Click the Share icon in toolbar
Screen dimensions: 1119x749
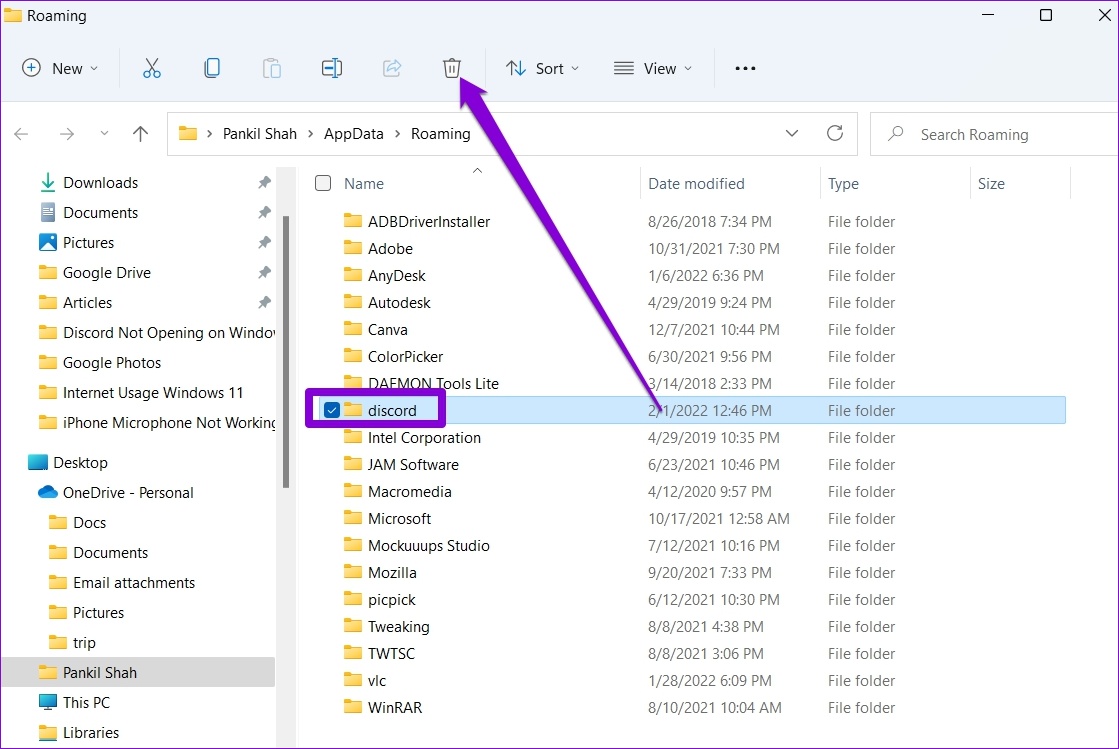tap(392, 68)
